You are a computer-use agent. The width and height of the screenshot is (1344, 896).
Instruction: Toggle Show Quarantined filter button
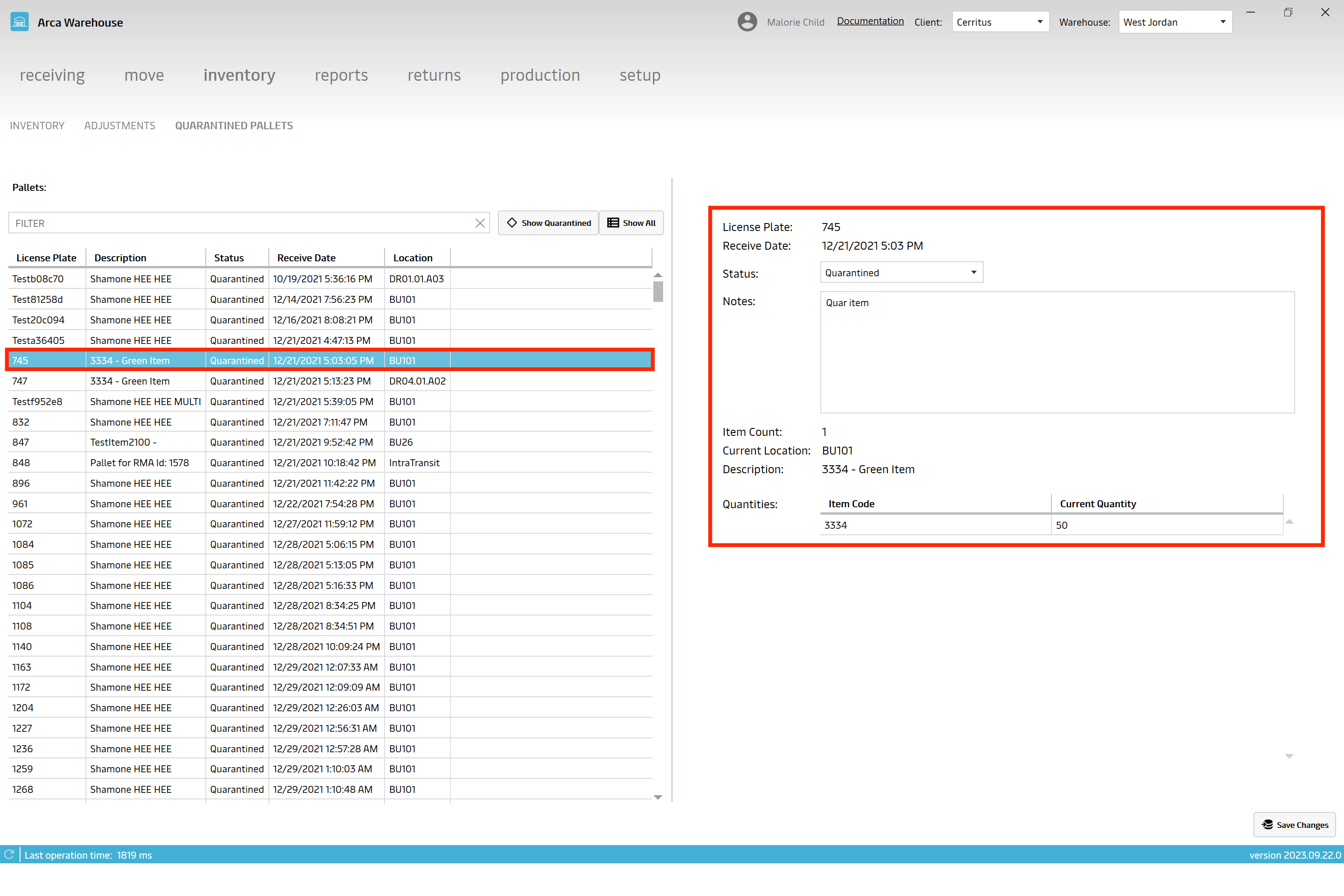click(x=548, y=222)
